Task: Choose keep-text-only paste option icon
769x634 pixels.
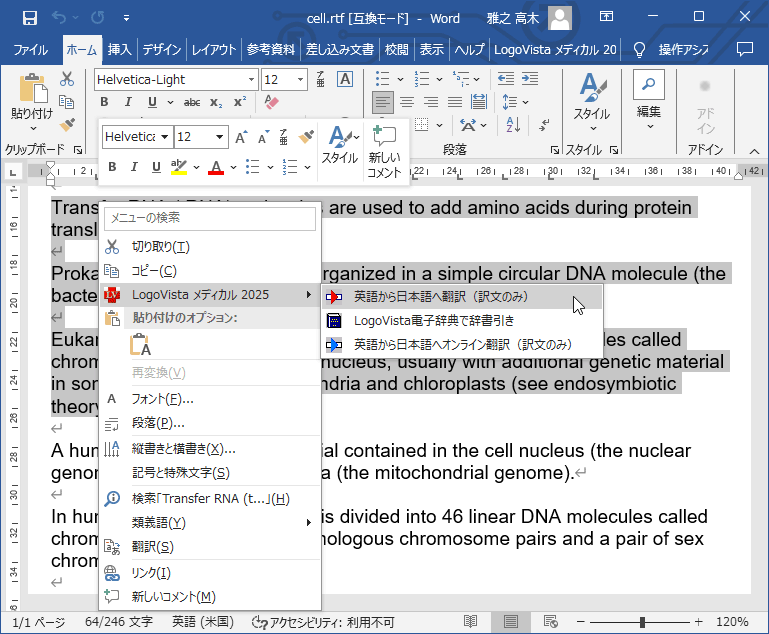Action: pos(140,345)
